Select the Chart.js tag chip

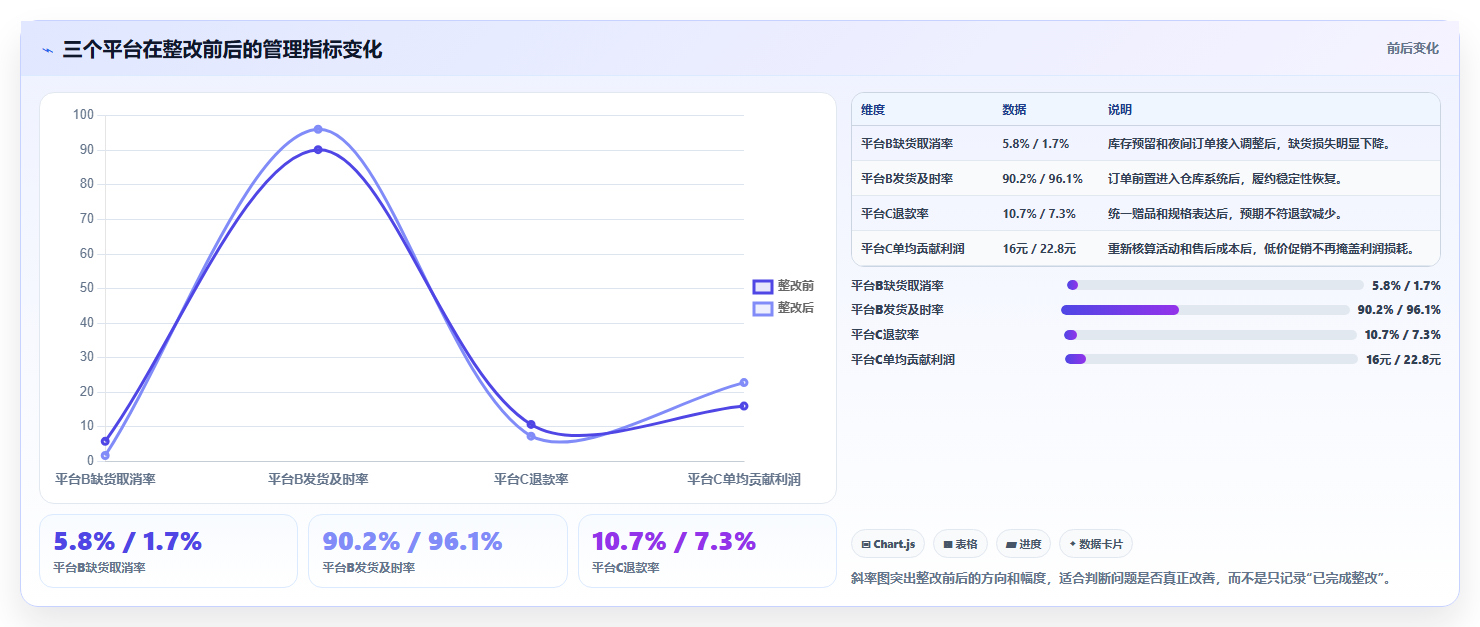click(x=888, y=544)
